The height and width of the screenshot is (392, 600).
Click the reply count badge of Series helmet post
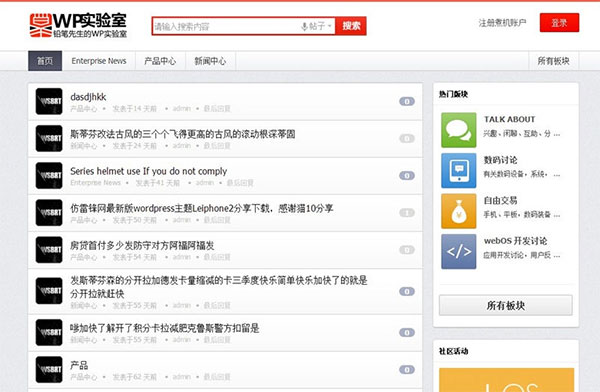click(407, 176)
